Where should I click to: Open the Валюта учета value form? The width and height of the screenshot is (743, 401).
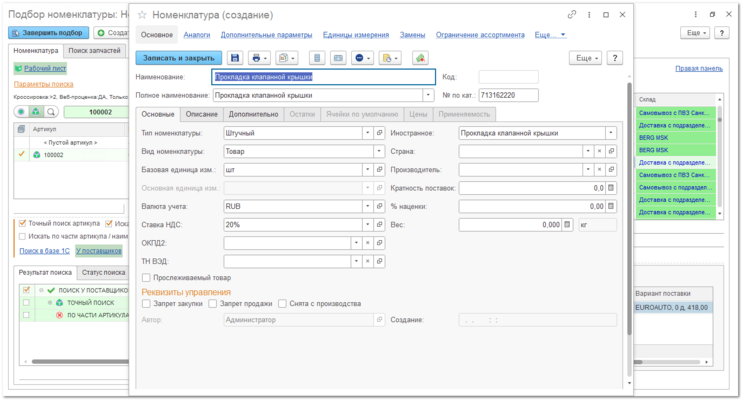(x=379, y=207)
